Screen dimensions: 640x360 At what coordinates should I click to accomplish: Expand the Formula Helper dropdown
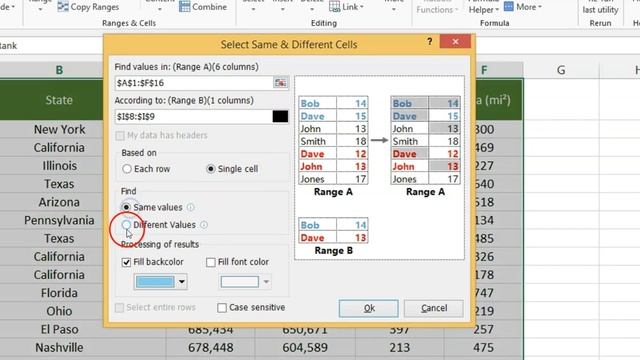point(497,10)
